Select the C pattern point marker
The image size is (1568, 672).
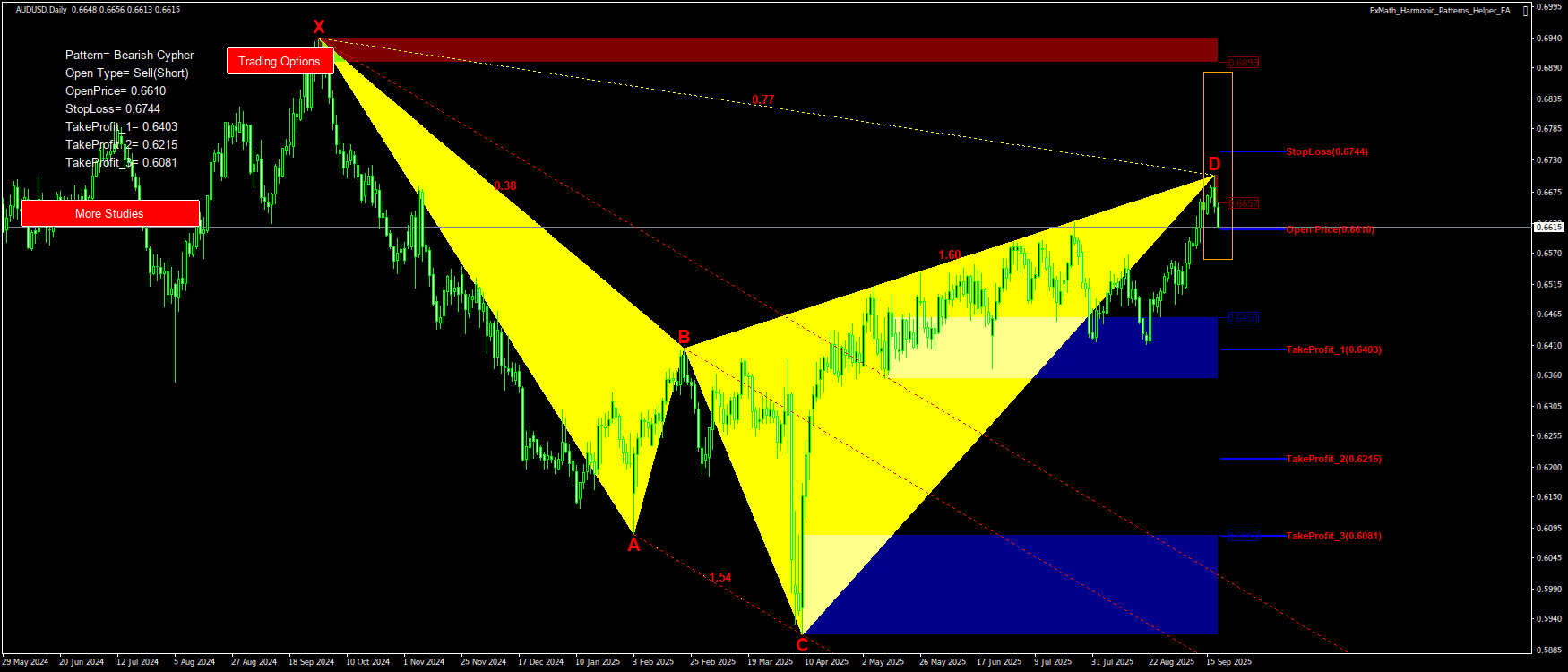pyautogui.click(x=802, y=644)
